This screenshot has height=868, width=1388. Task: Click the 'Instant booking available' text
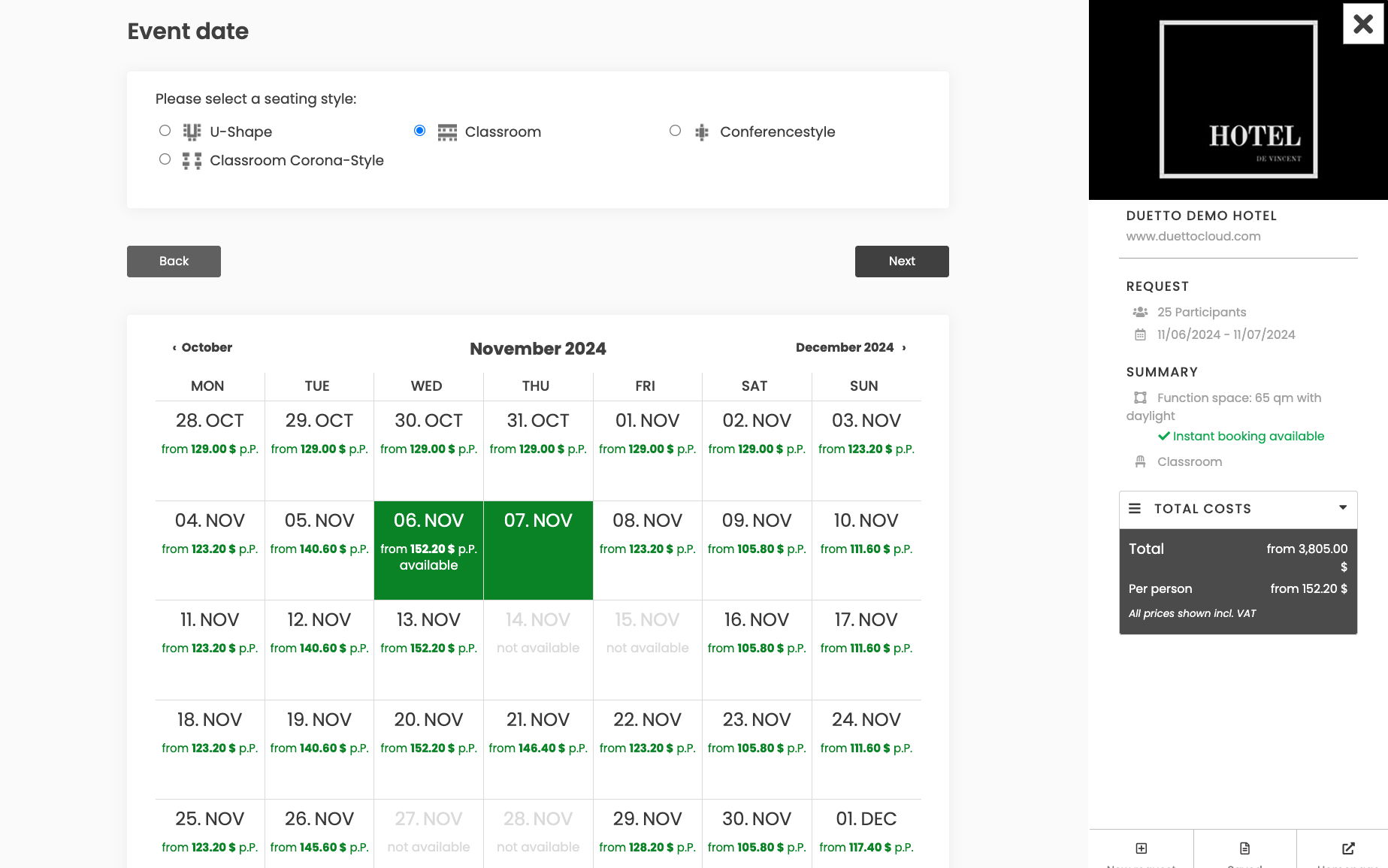[1248, 436]
